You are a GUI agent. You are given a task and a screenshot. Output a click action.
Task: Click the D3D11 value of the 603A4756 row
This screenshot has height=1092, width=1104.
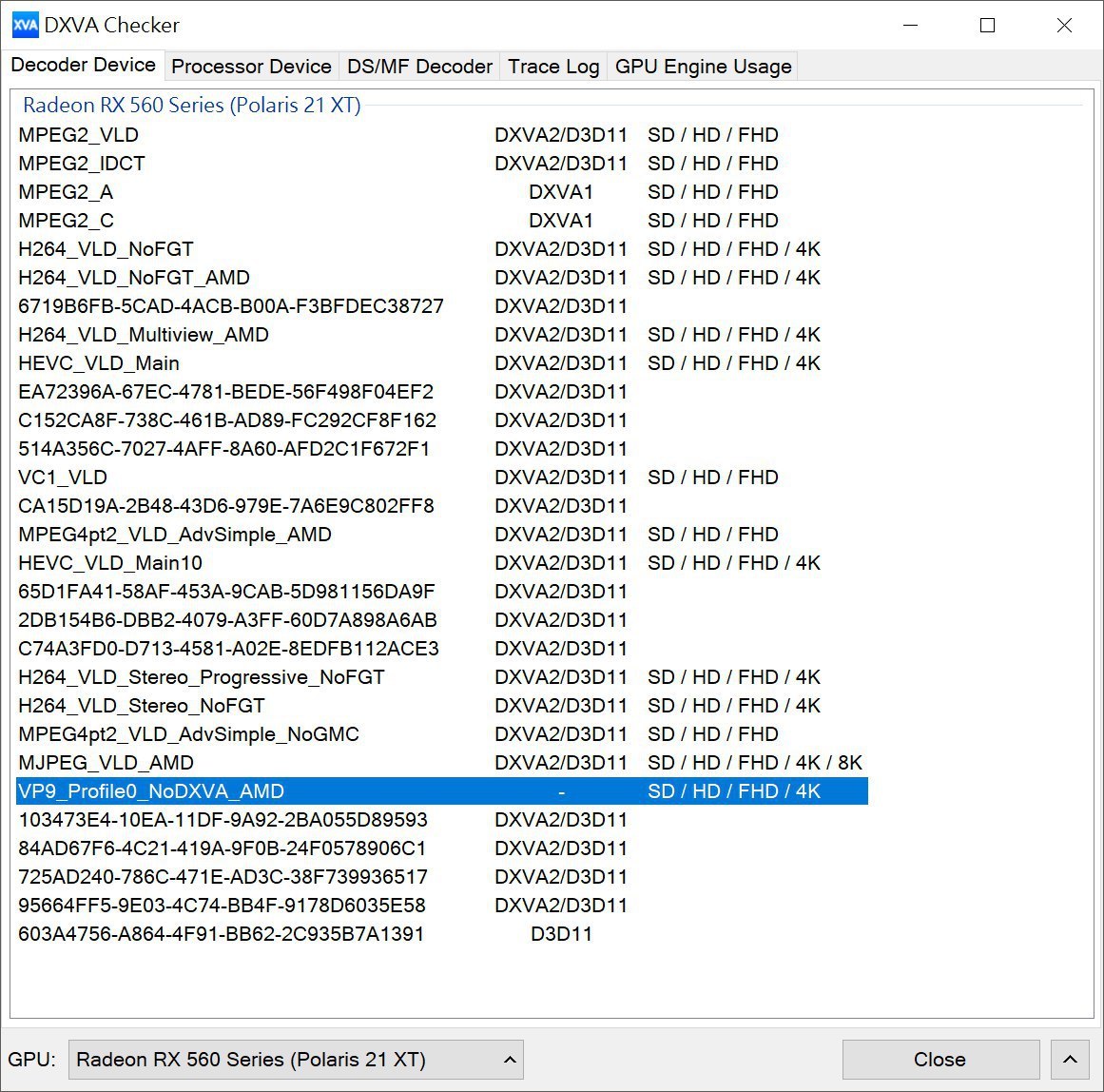(x=561, y=933)
